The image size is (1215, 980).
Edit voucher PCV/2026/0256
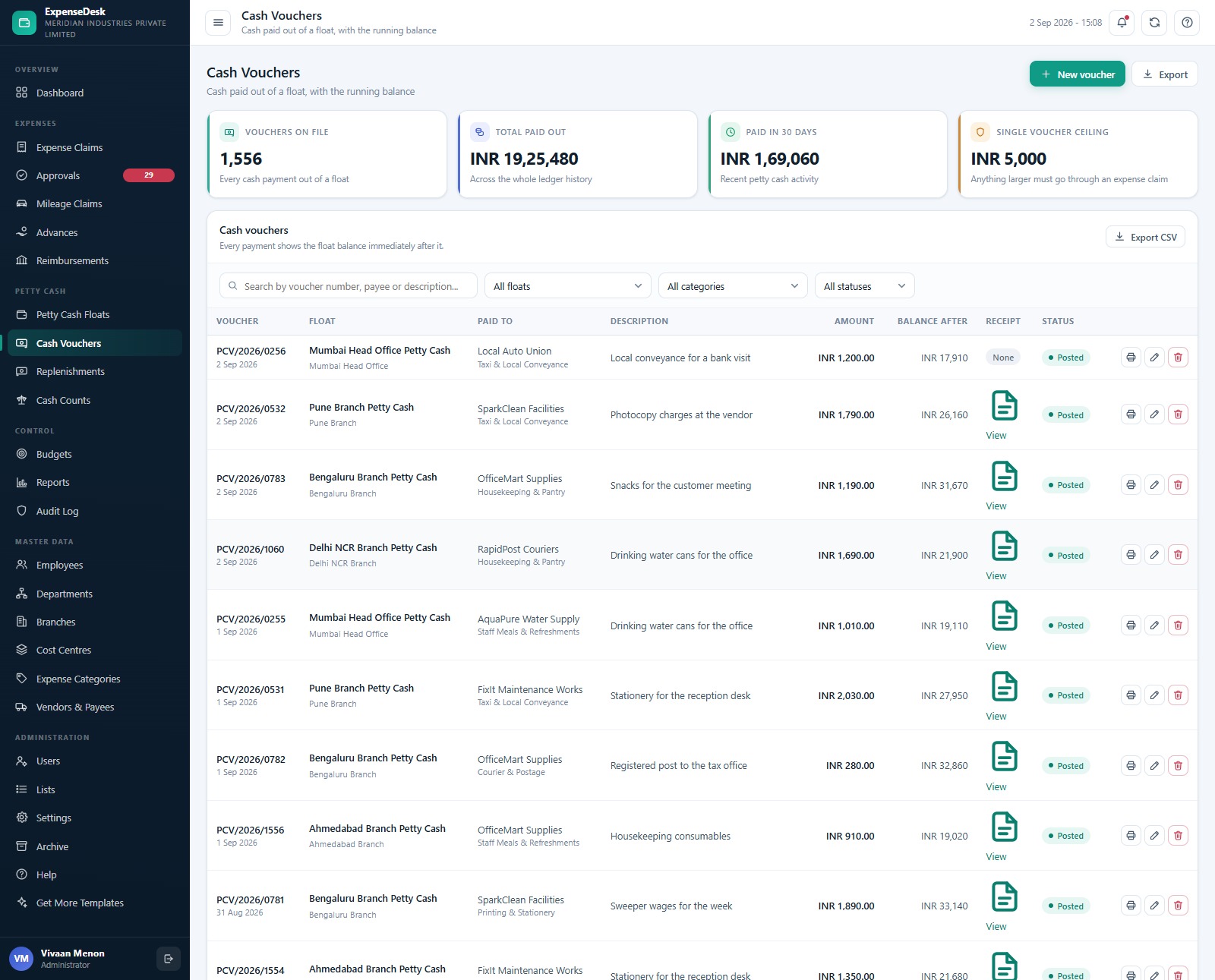click(1154, 358)
